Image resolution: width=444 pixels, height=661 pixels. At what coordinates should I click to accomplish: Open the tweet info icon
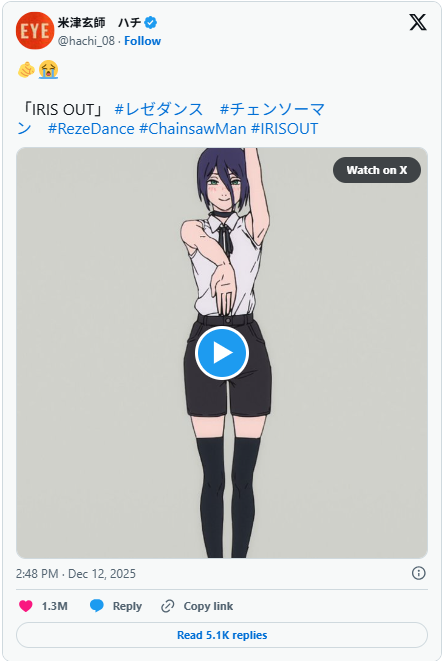(418, 573)
